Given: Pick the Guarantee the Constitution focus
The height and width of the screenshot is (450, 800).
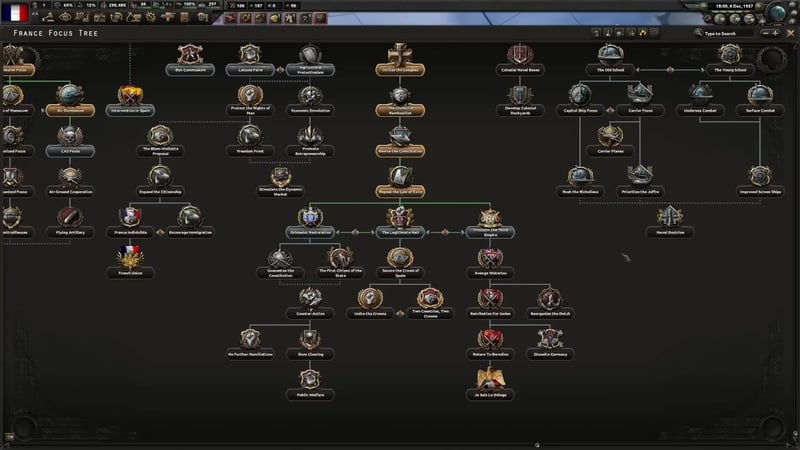Looking at the screenshot, I should tap(280, 263).
